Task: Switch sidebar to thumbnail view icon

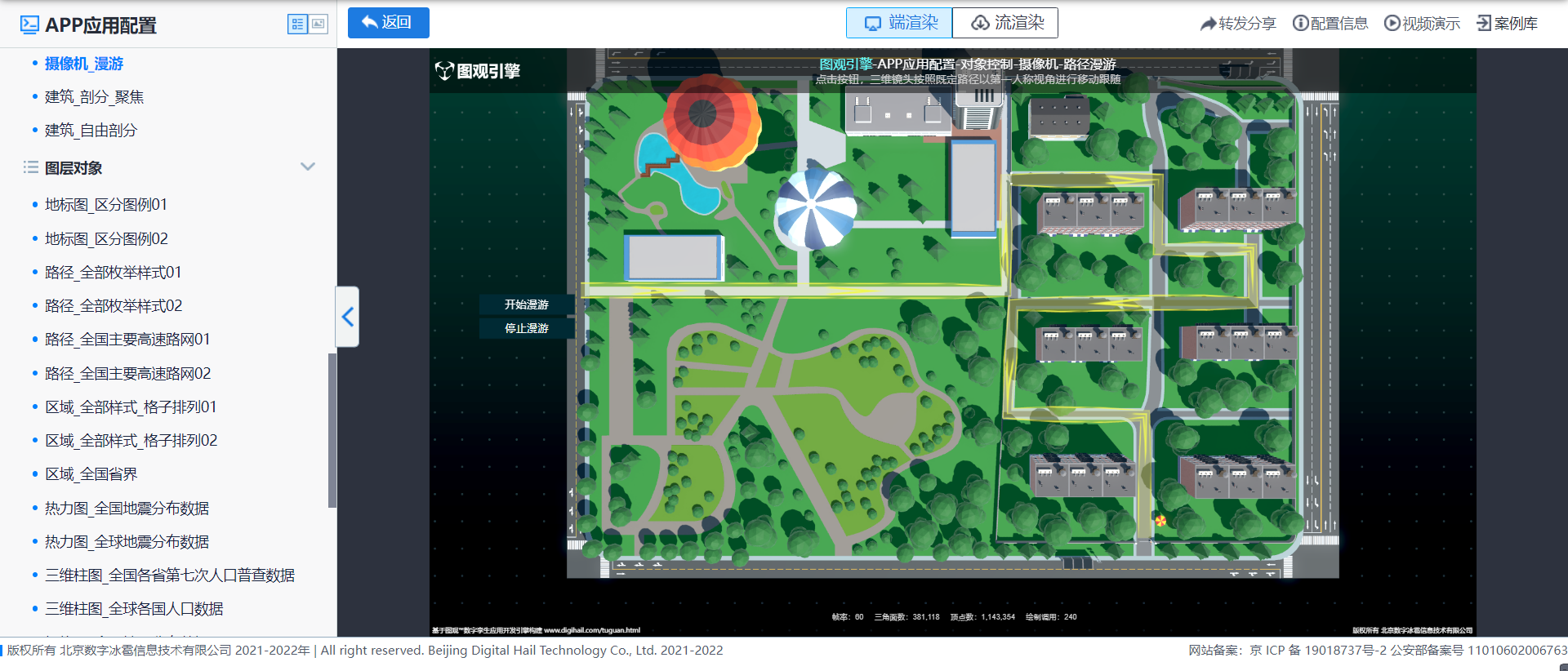Action: (x=318, y=24)
